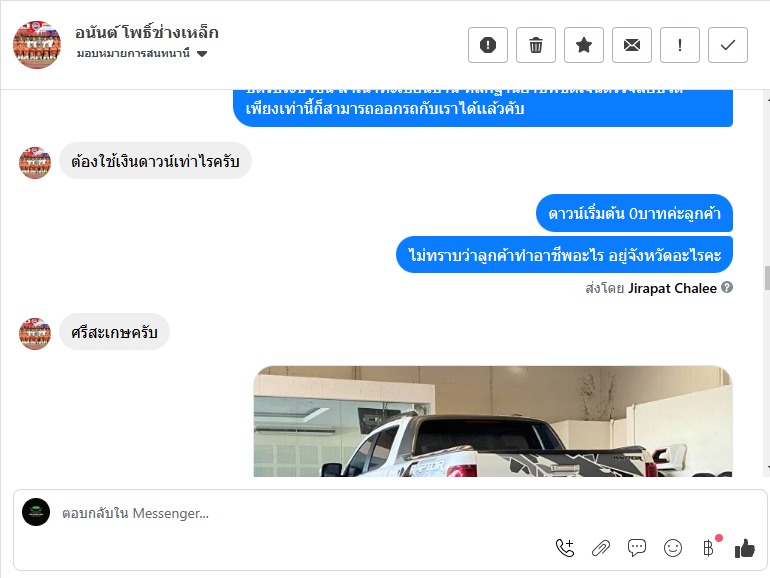
Task: Mark conversation done with the checkmark button
Action: (x=728, y=45)
